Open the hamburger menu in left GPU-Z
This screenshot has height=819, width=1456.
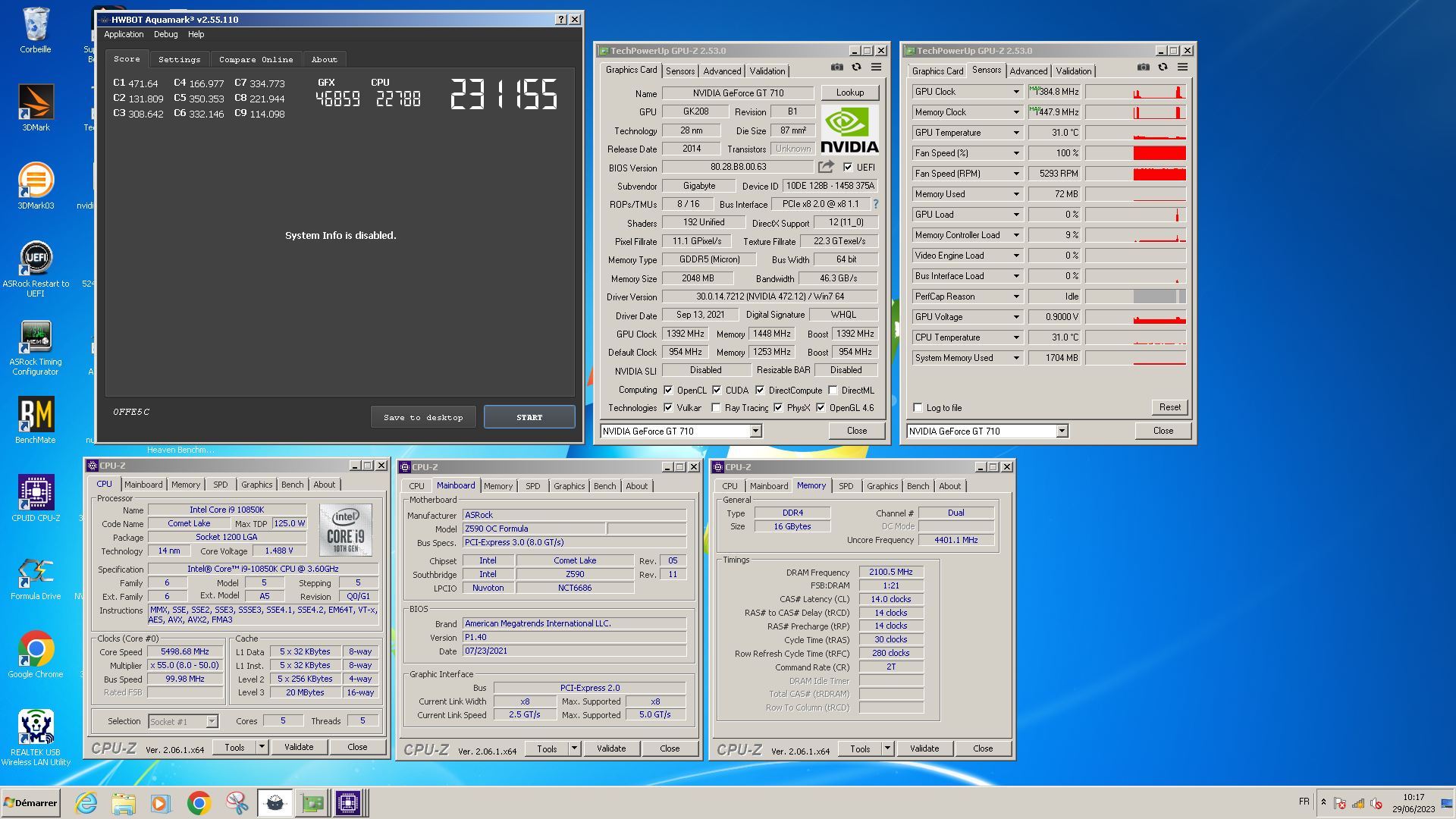click(x=876, y=67)
